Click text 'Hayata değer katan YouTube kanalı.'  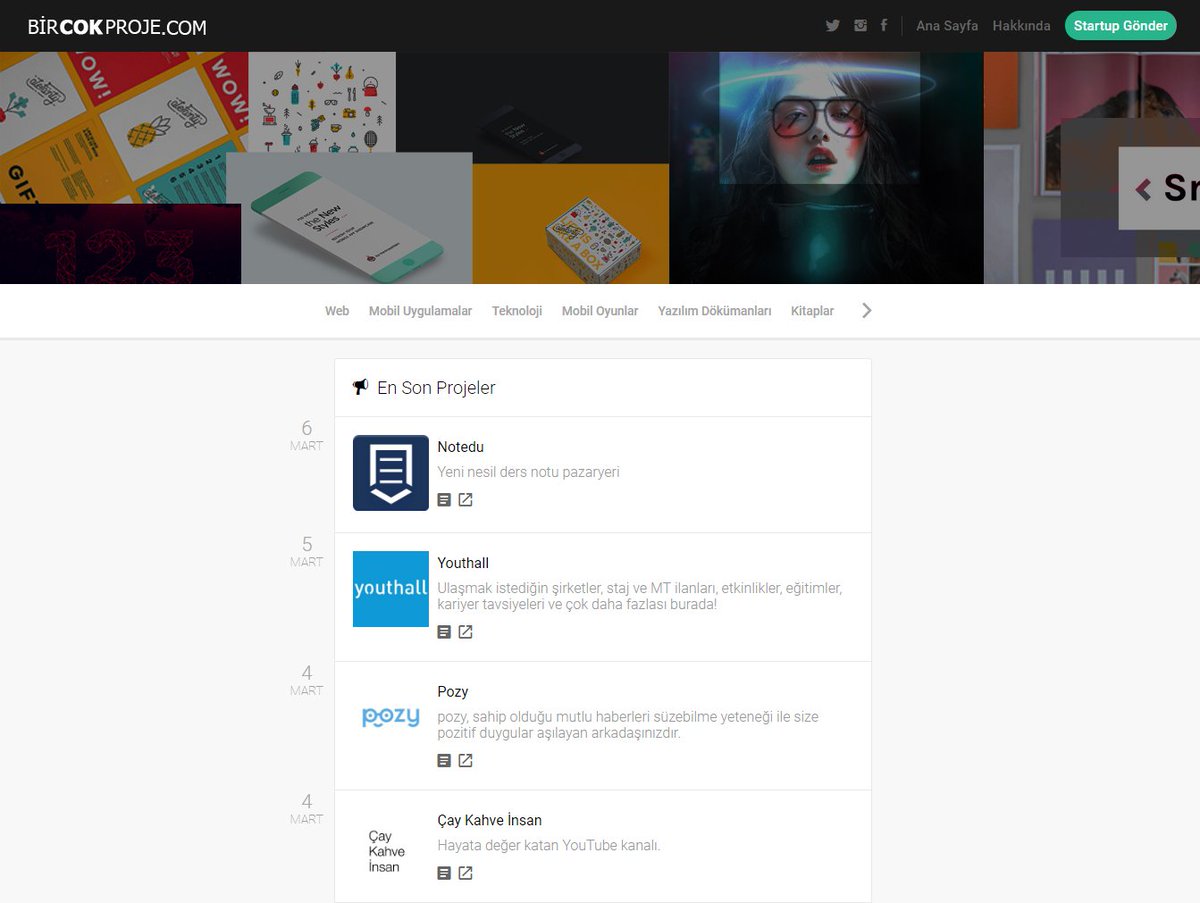(549, 846)
